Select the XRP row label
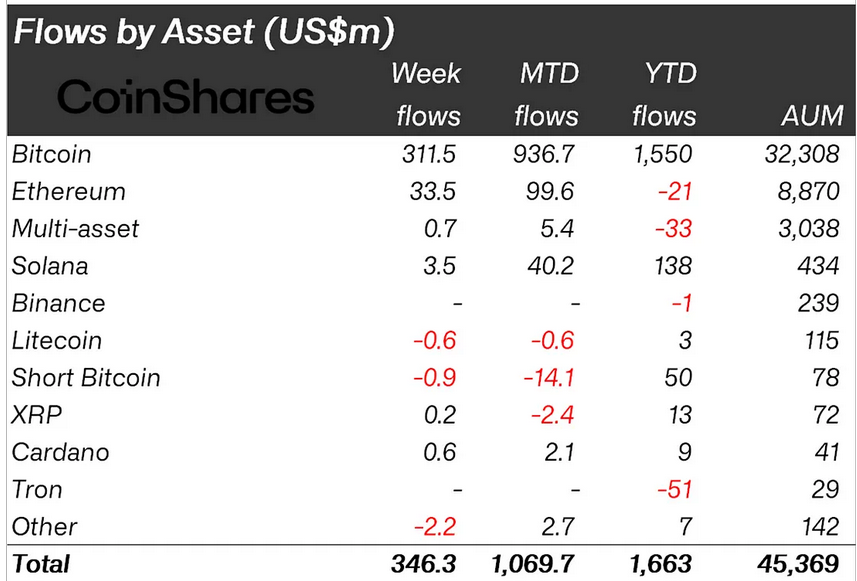The width and height of the screenshot is (857, 581). (x=37, y=415)
